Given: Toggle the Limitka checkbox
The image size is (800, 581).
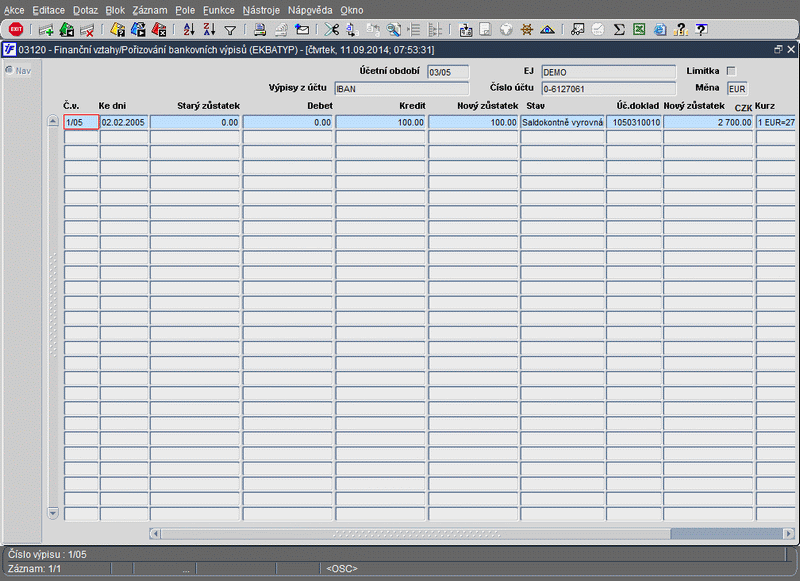Looking at the screenshot, I should [731, 71].
